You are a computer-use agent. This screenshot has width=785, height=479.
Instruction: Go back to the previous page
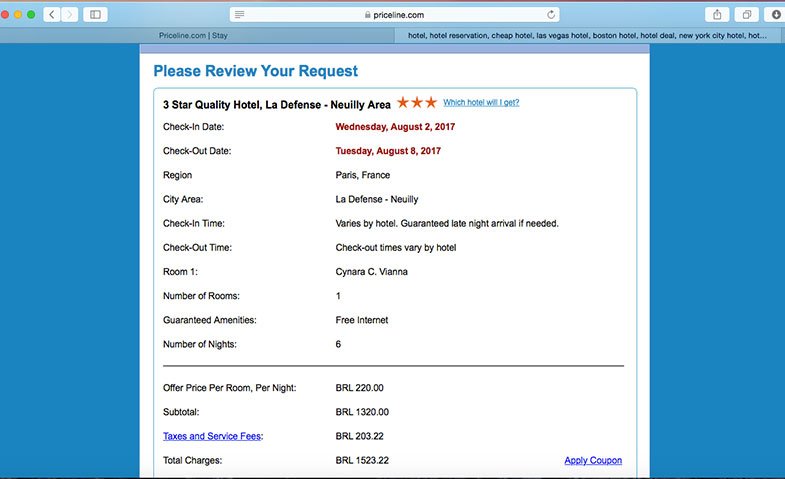tap(51, 15)
